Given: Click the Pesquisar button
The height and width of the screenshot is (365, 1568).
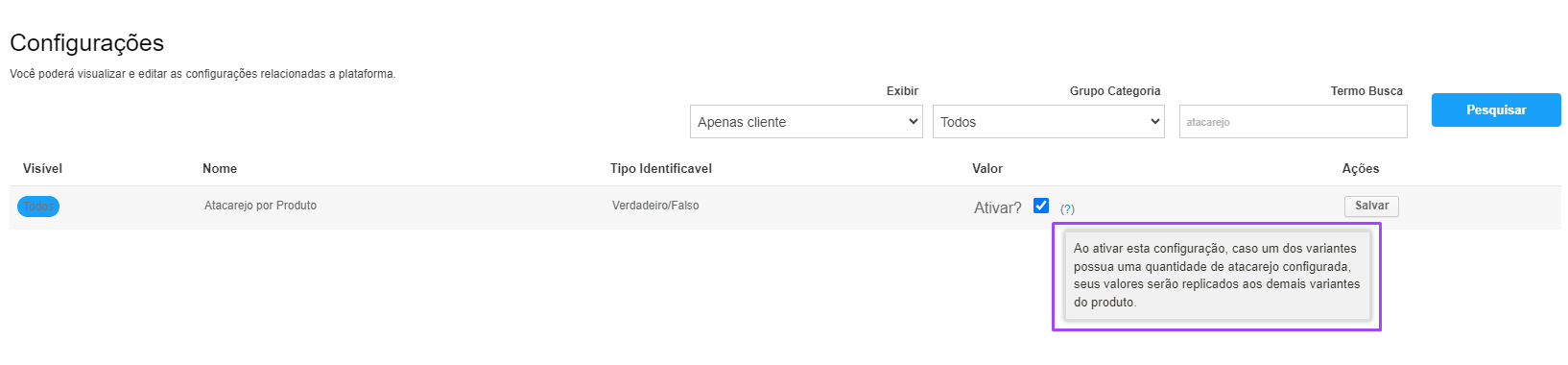Looking at the screenshot, I should [x=1496, y=109].
